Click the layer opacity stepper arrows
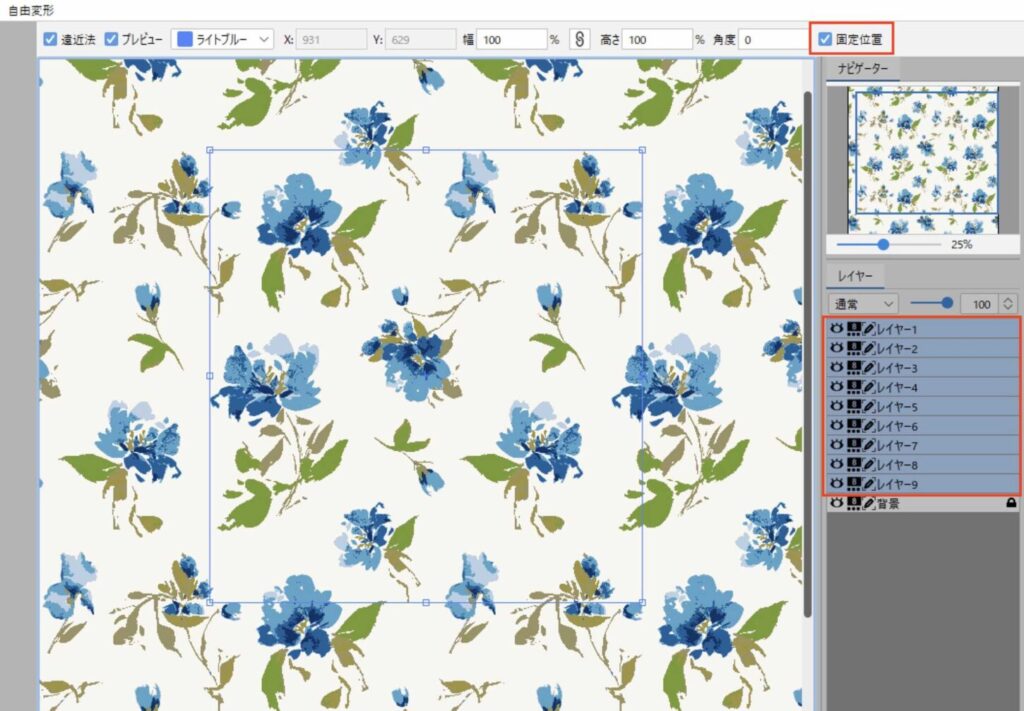The image size is (1024, 711). (x=1008, y=304)
